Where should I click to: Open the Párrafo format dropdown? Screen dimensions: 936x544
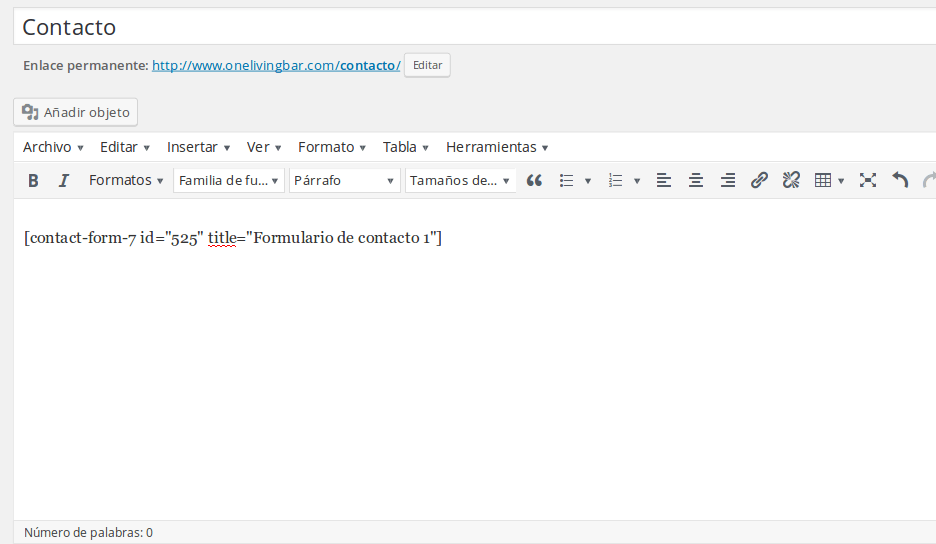point(344,180)
